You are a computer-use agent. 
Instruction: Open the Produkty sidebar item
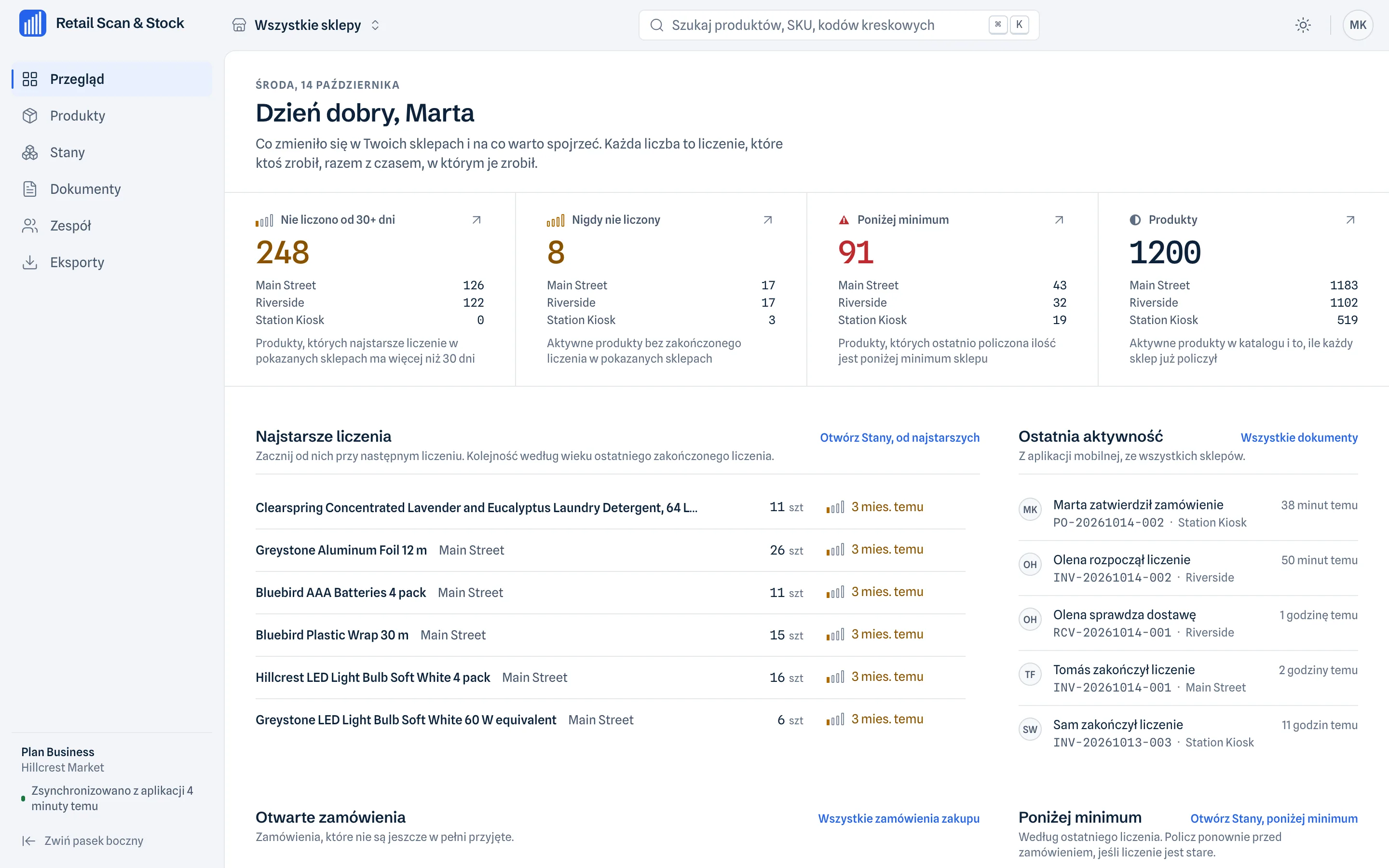pos(112,116)
